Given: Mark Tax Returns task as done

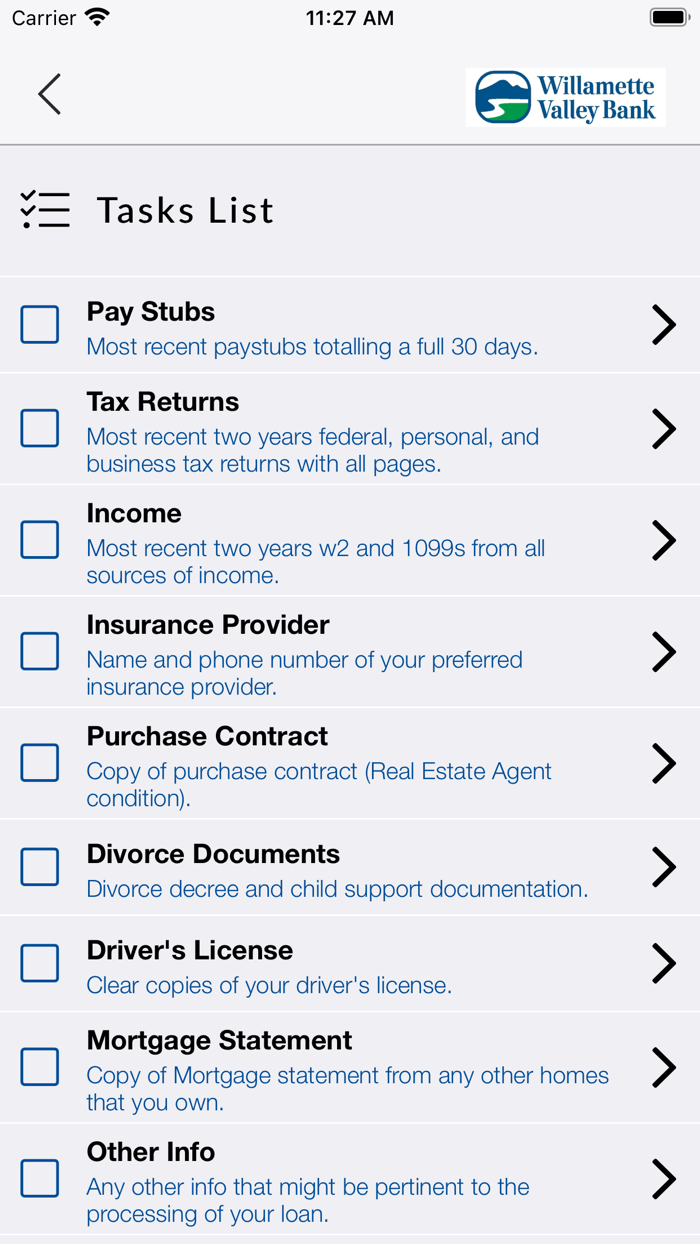Looking at the screenshot, I should [40, 429].
